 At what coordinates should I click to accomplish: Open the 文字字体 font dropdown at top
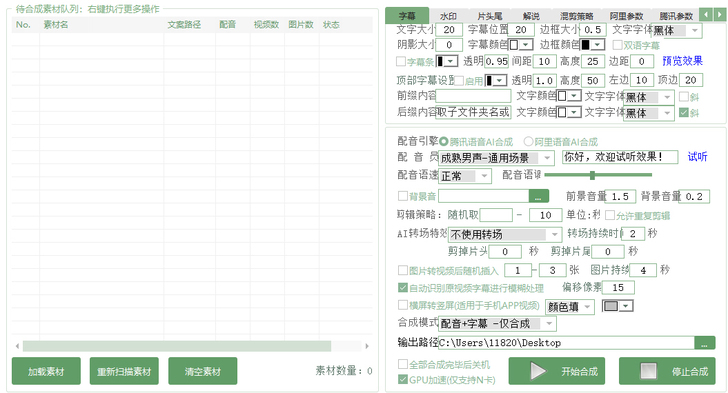click(x=676, y=31)
